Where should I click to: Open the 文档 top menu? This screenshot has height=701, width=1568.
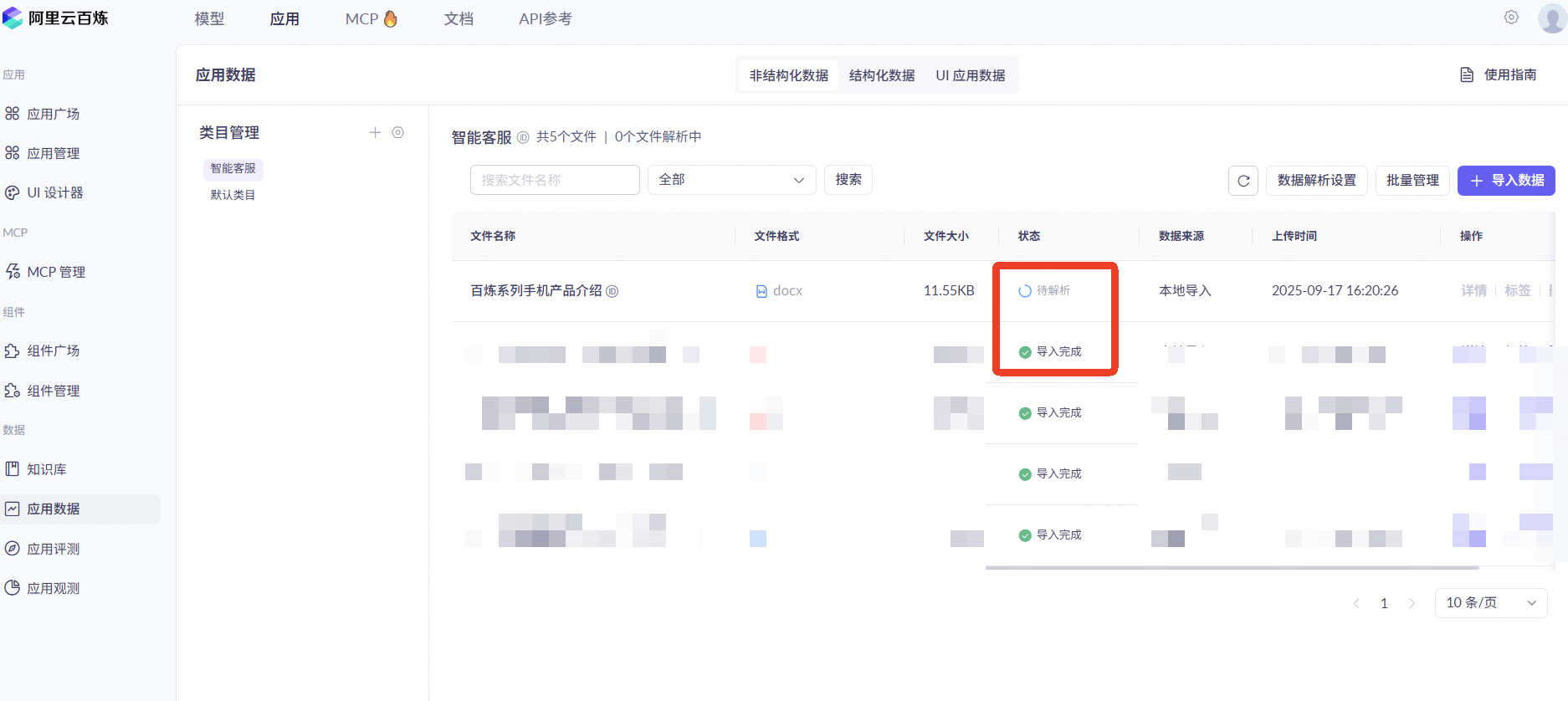click(x=459, y=18)
